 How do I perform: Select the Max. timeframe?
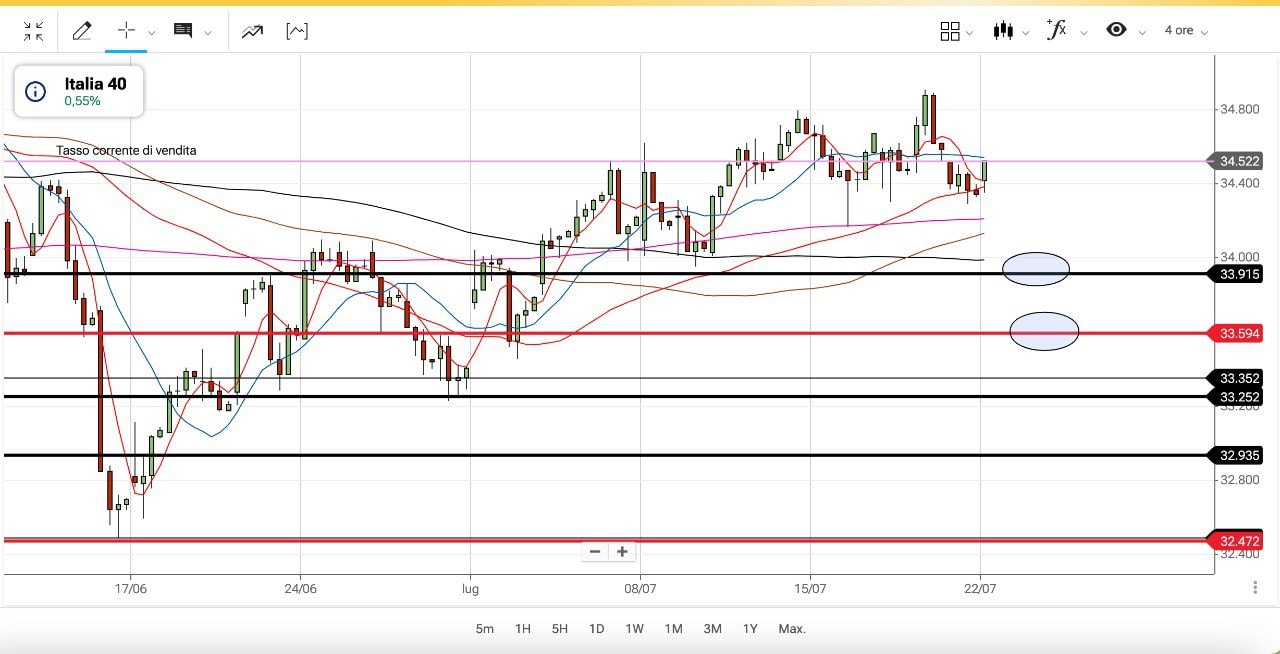[792, 629]
